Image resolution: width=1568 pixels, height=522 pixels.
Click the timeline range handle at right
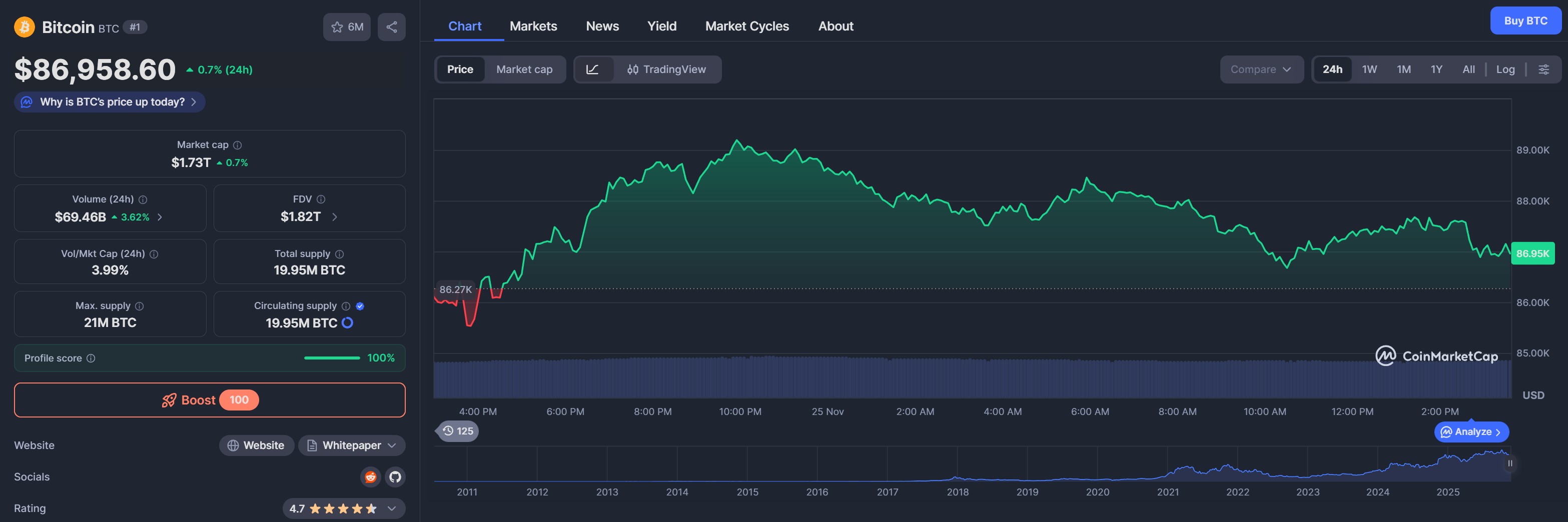[x=1509, y=463]
